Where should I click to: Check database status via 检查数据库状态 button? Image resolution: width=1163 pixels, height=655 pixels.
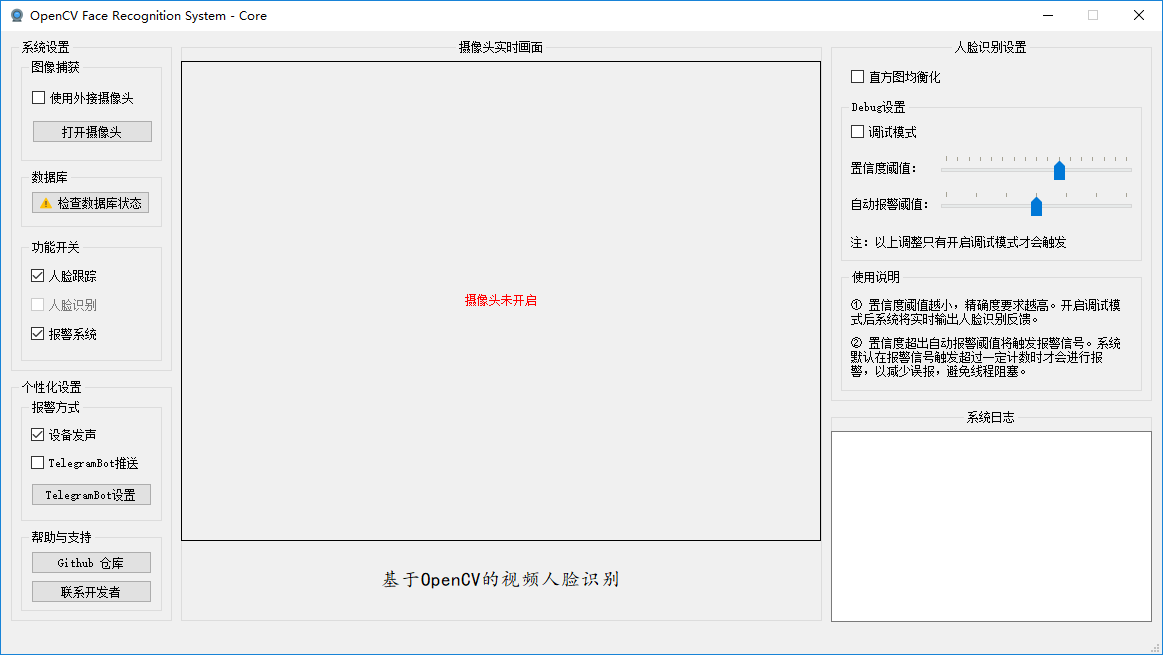(x=91, y=202)
